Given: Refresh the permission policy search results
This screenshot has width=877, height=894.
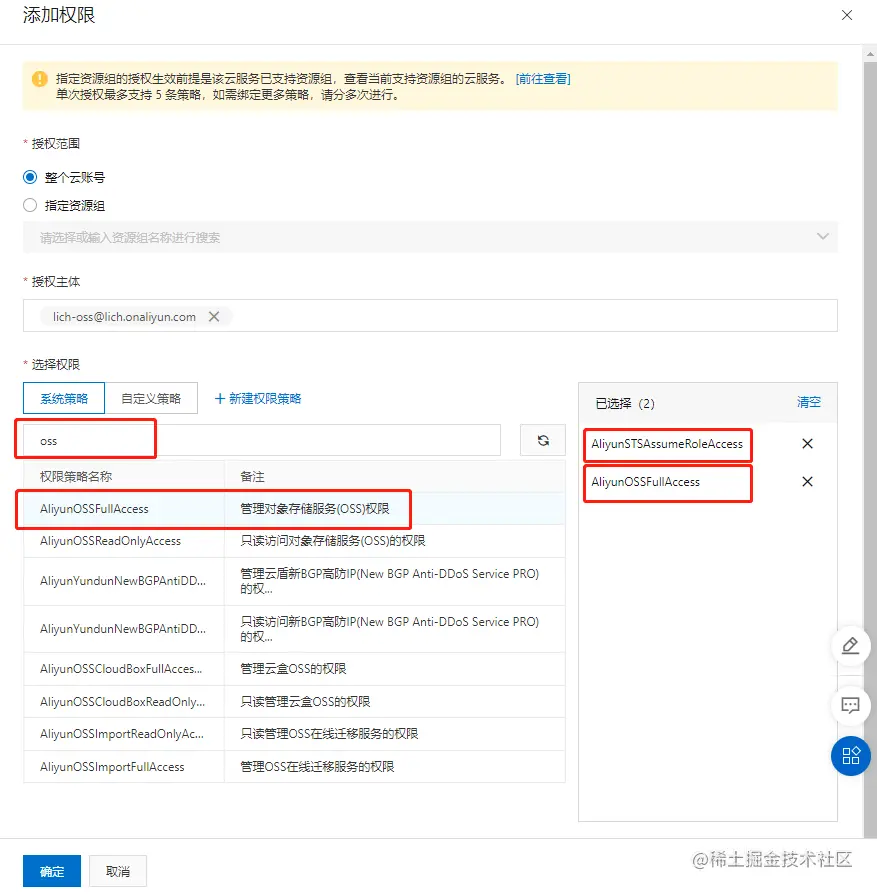Looking at the screenshot, I should tap(542, 440).
